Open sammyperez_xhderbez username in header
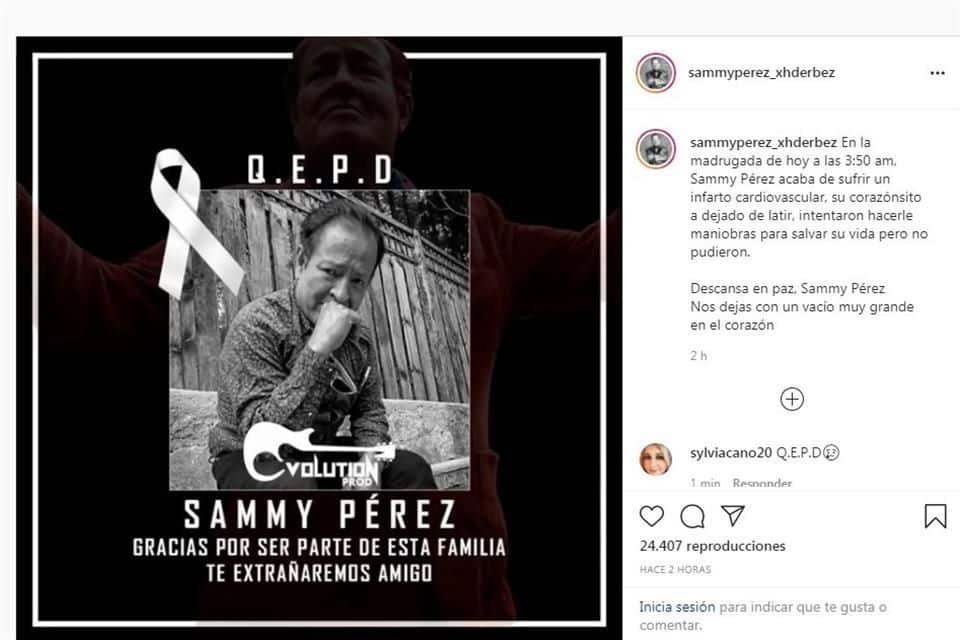Screen dimensions: 960x640 pyautogui.click(x=761, y=72)
